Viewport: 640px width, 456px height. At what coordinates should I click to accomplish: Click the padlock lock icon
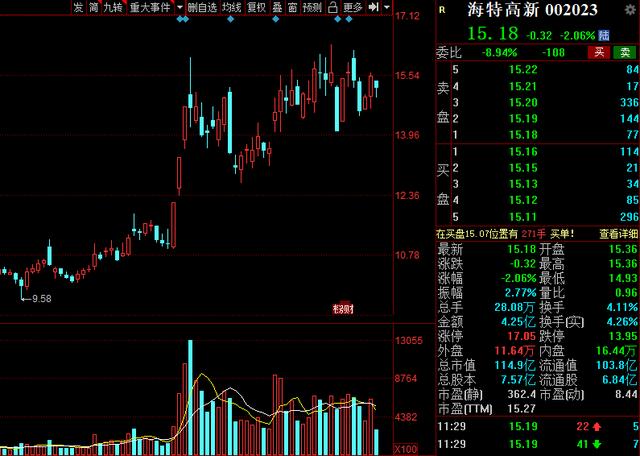[333, 7]
